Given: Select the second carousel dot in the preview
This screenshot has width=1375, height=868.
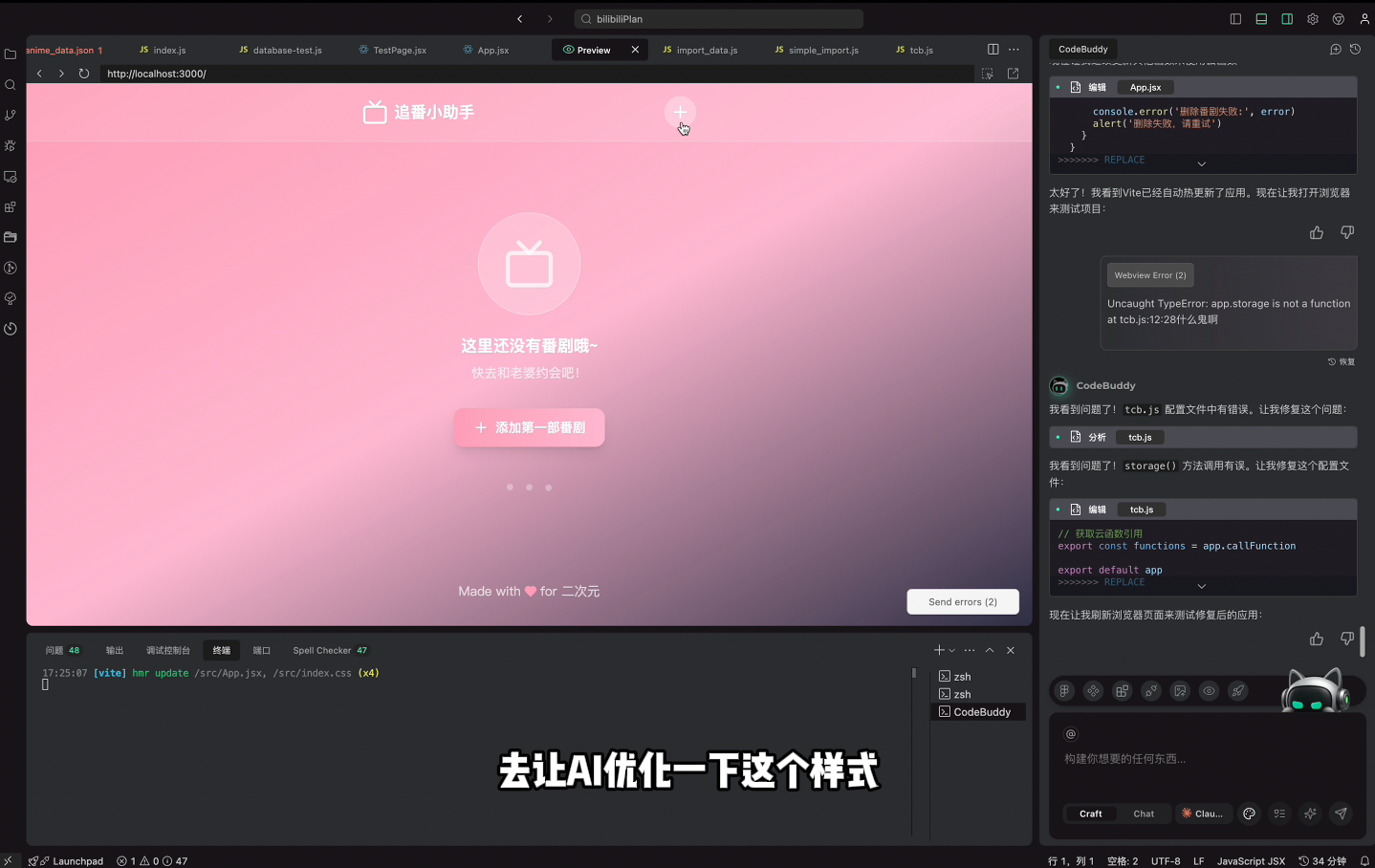Looking at the screenshot, I should [x=529, y=487].
